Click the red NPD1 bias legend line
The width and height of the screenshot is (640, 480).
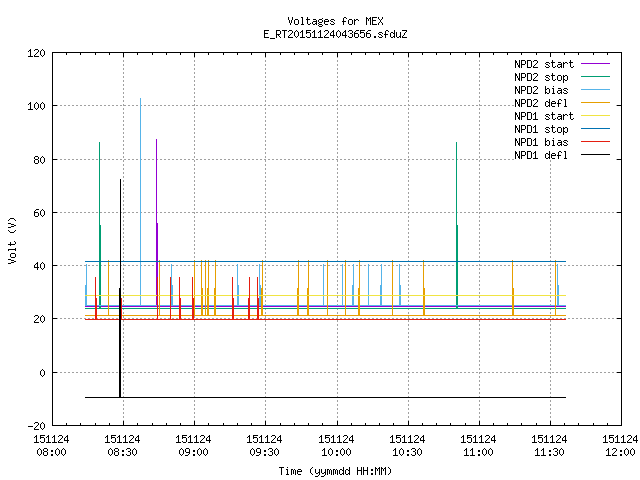[x=595, y=142]
